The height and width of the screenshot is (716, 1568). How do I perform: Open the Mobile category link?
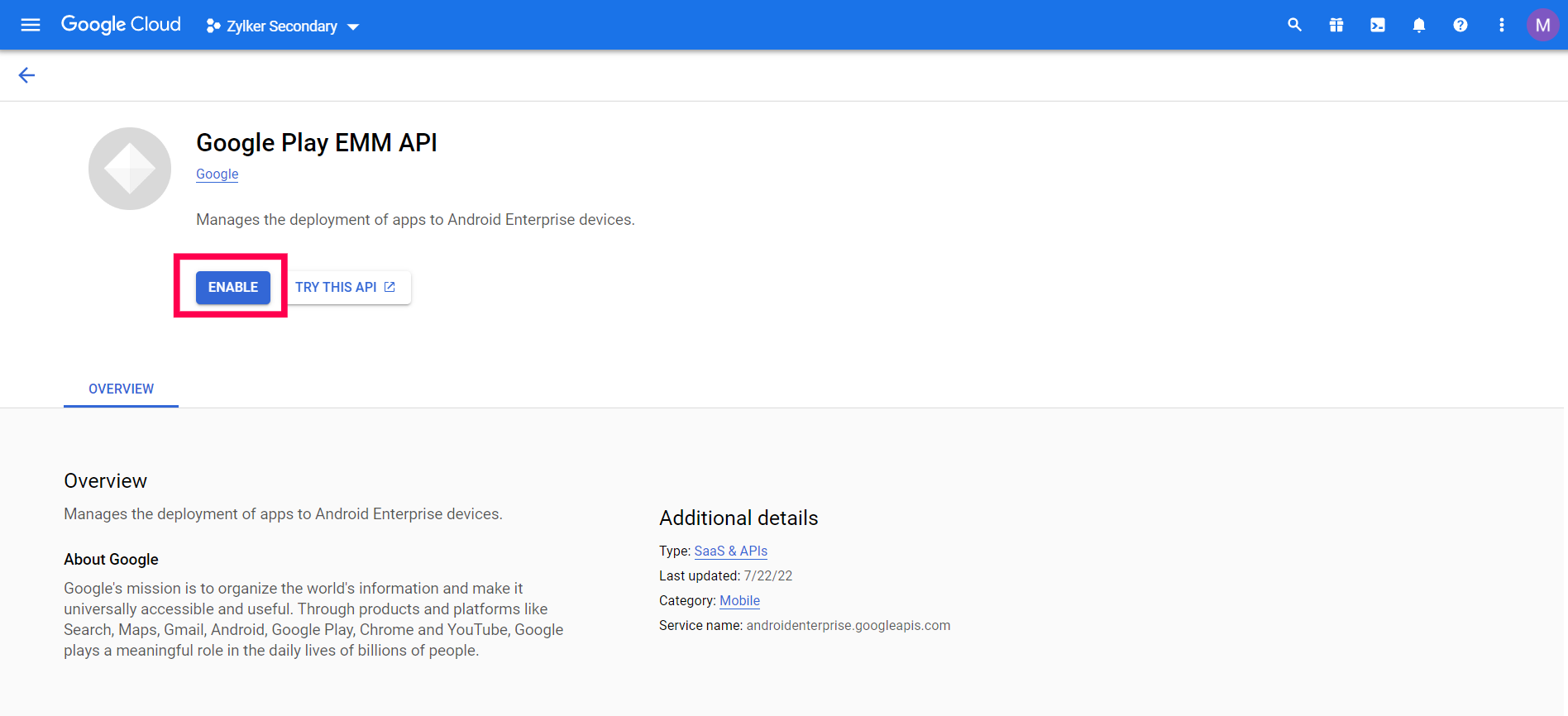pyautogui.click(x=739, y=600)
